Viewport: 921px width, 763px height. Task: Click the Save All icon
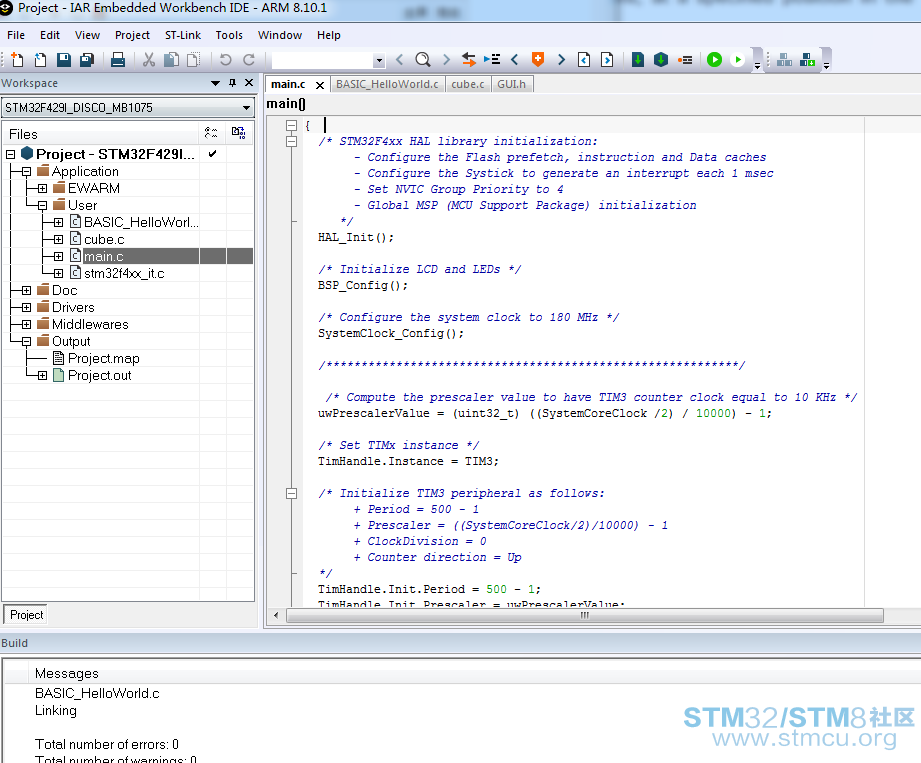point(87,60)
